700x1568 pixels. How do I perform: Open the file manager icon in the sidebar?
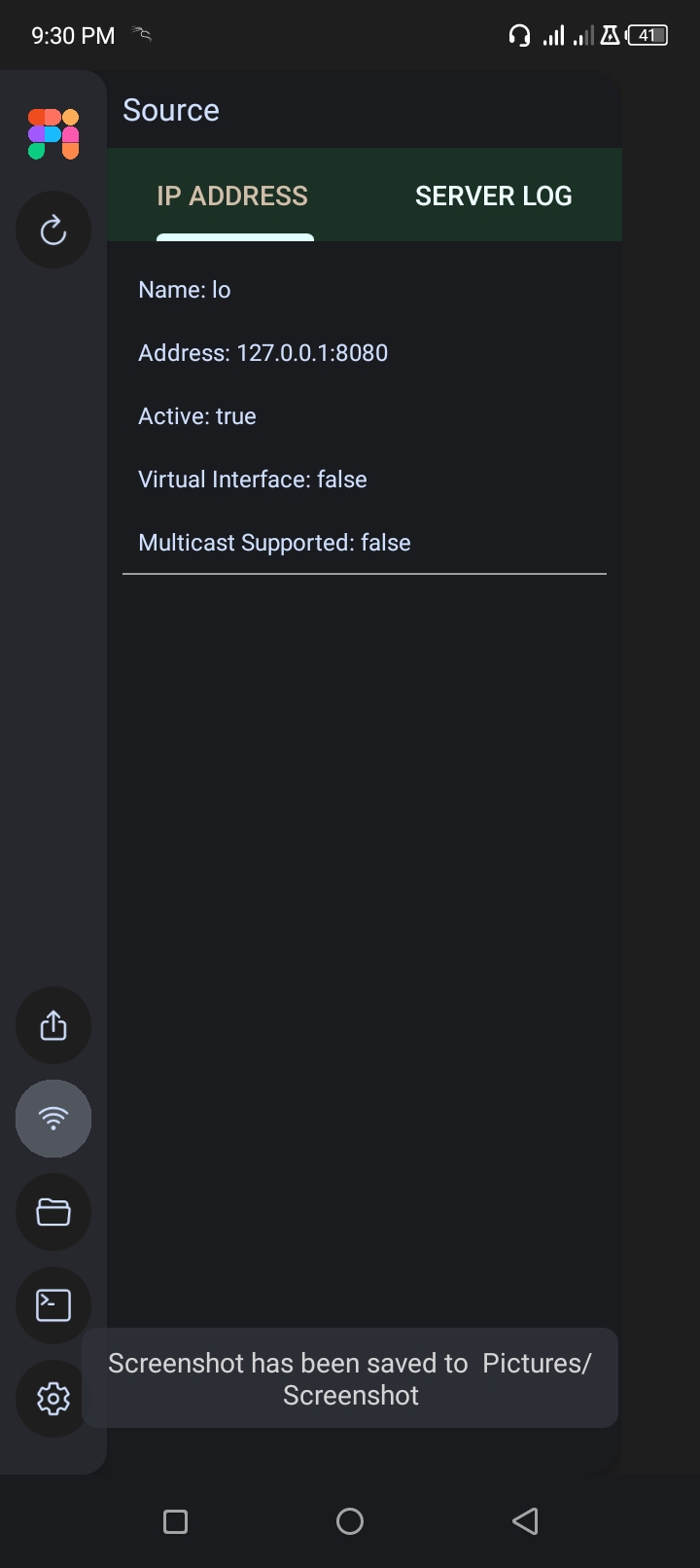[52, 1212]
